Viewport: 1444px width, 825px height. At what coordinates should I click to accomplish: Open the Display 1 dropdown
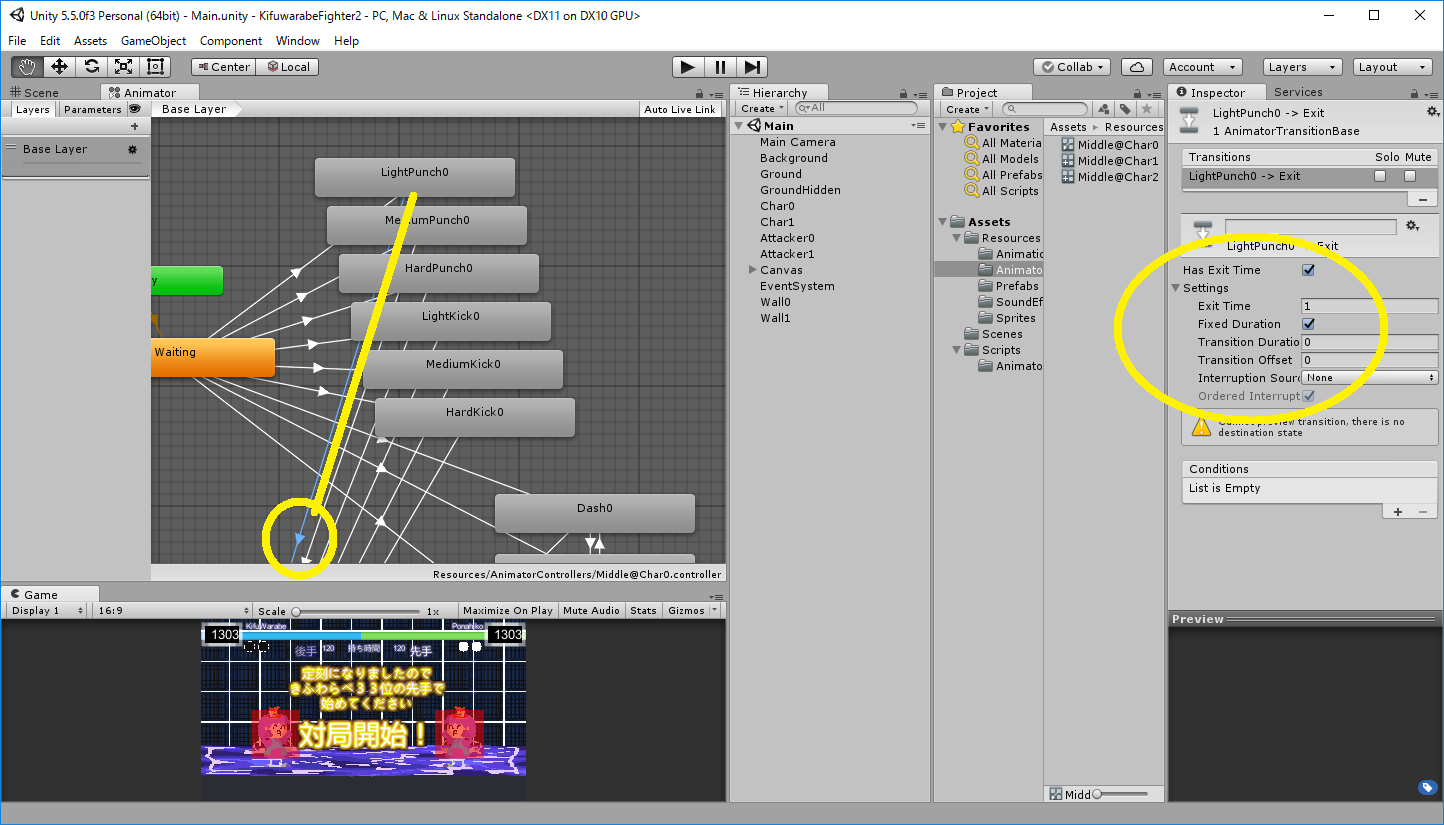[x=46, y=610]
